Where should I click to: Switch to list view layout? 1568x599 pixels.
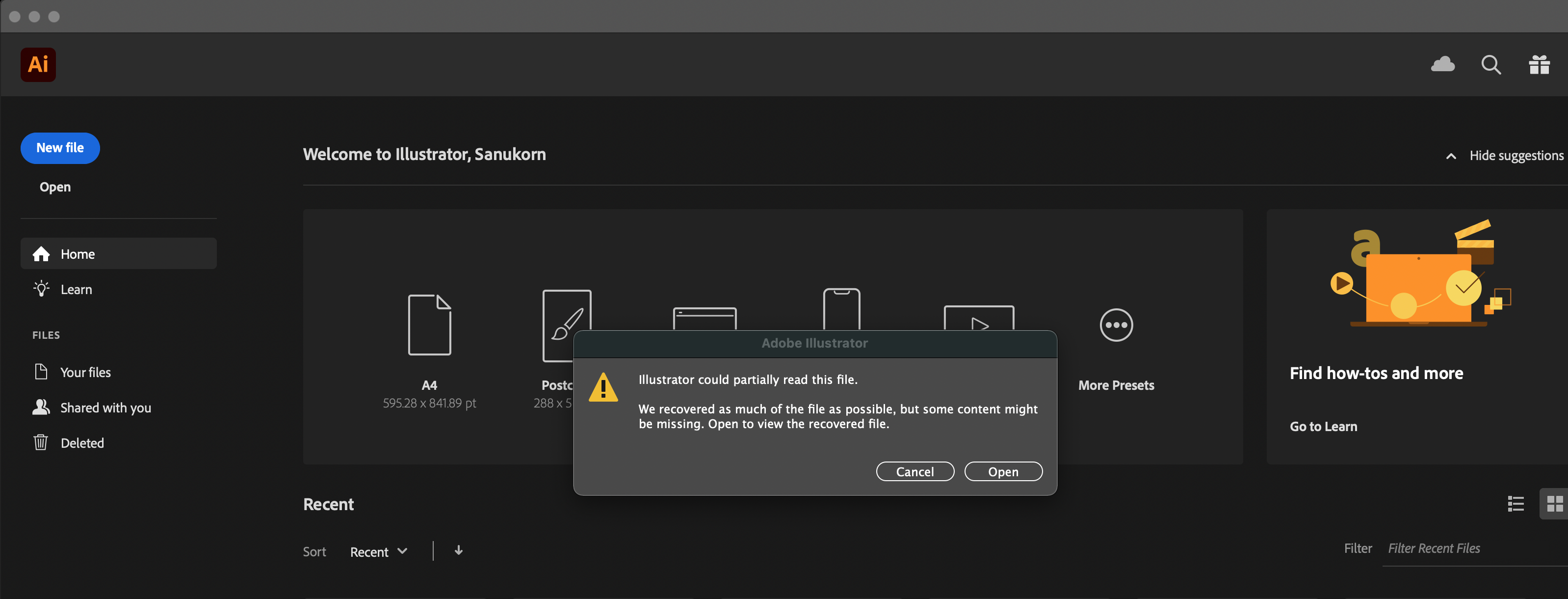(1515, 504)
